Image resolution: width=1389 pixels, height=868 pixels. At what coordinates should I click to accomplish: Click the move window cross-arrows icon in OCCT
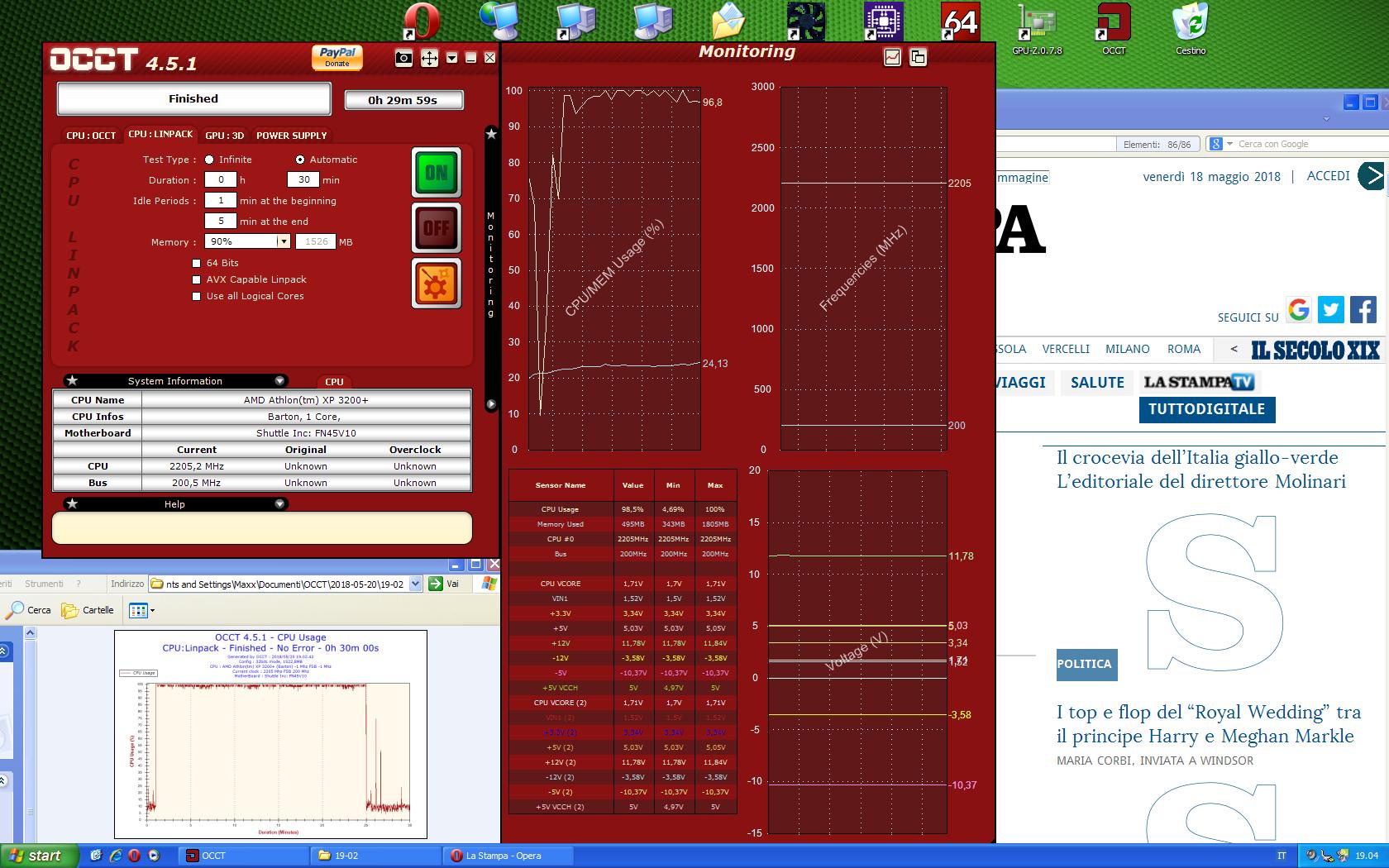click(x=429, y=58)
